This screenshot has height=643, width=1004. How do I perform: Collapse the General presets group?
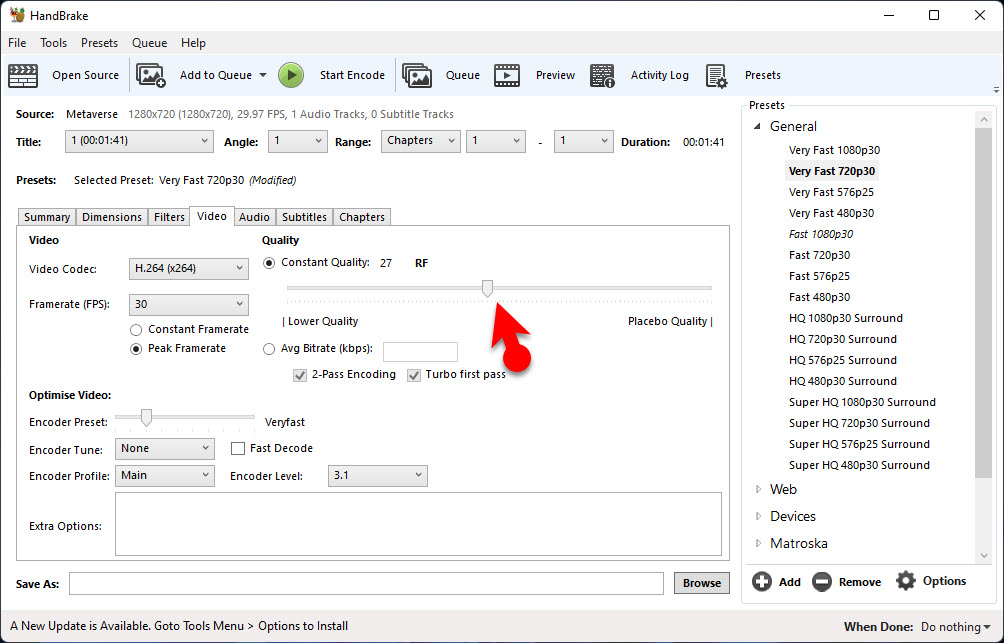(x=757, y=127)
